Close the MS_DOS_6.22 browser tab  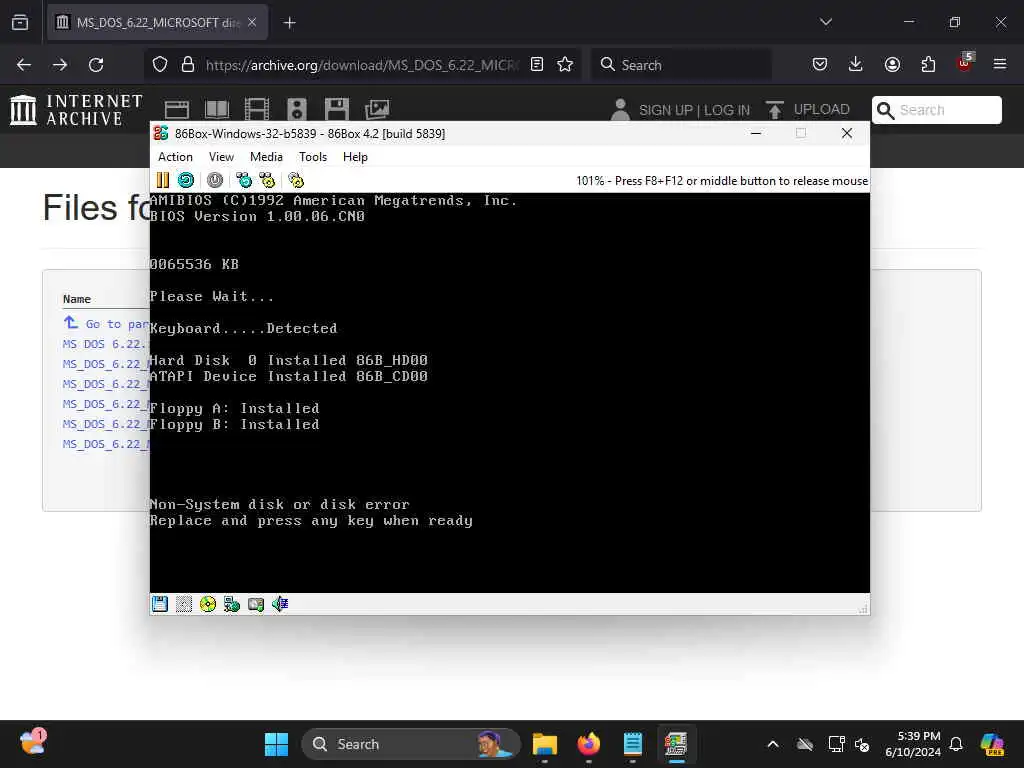tap(252, 23)
